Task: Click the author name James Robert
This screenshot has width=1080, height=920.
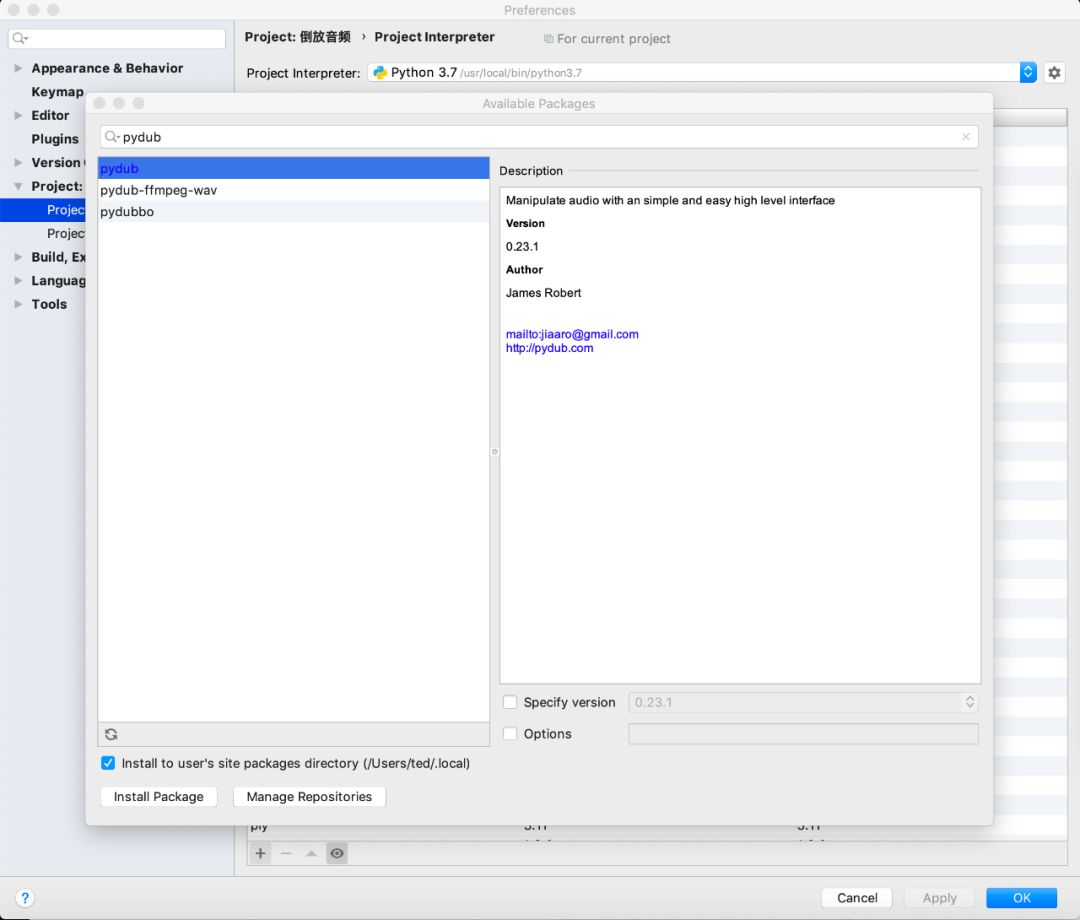Action: click(x=543, y=293)
